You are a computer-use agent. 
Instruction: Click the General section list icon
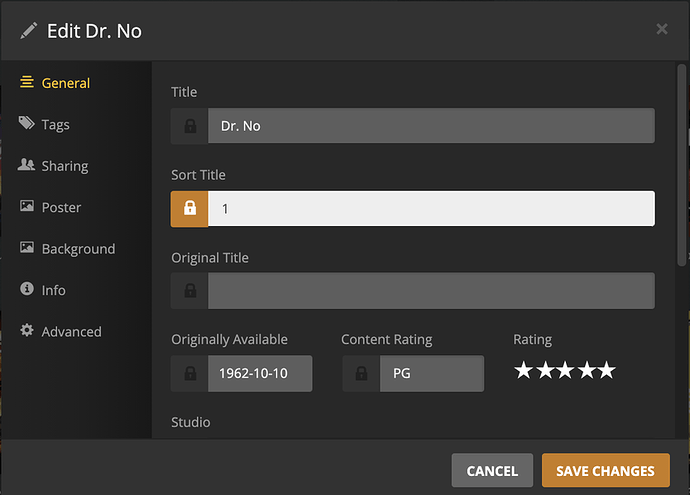click(x=27, y=82)
